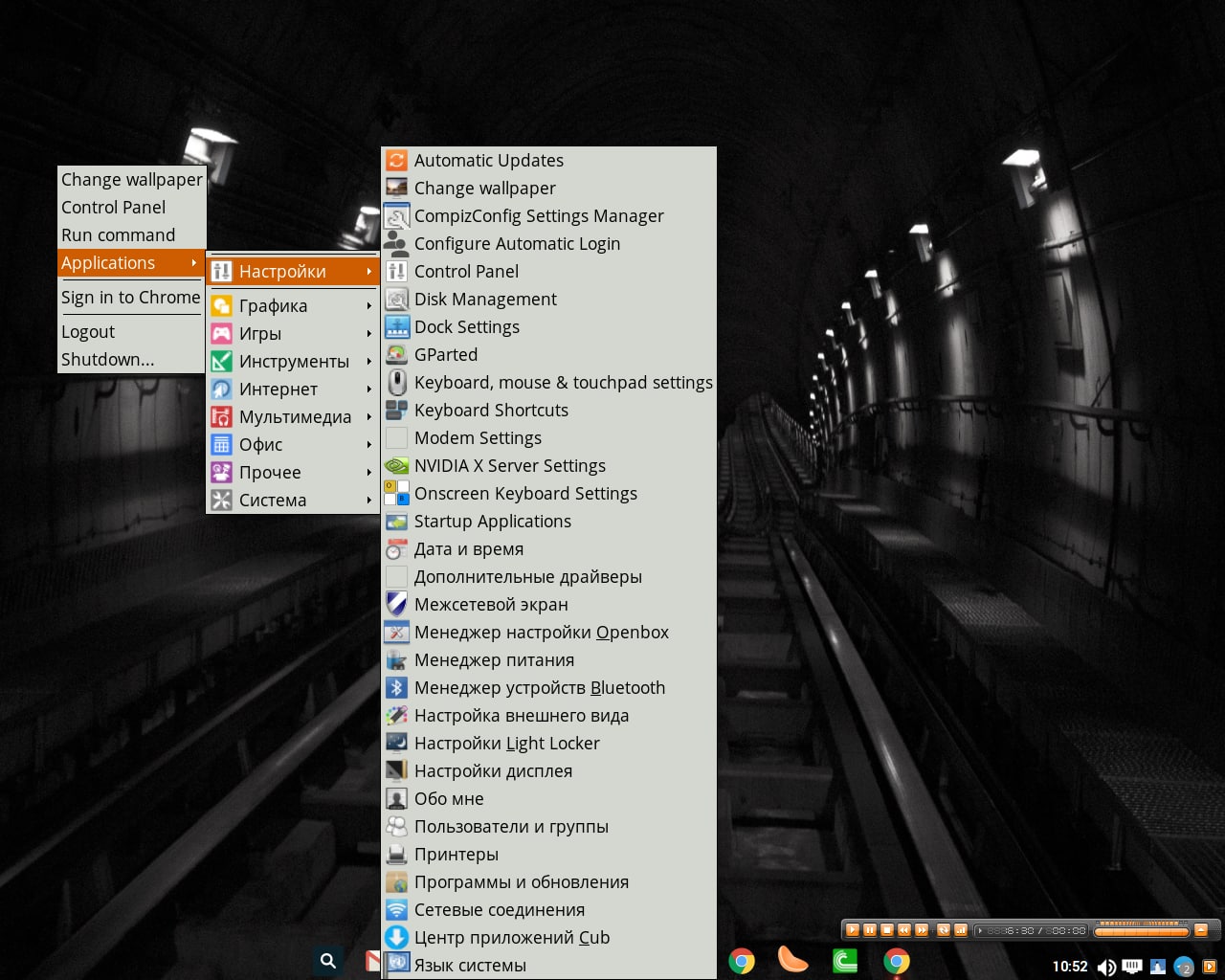The width and height of the screenshot is (1225, 980).
Task: Open Менеджер устройств Bluetooth icon
Action: 396,688
